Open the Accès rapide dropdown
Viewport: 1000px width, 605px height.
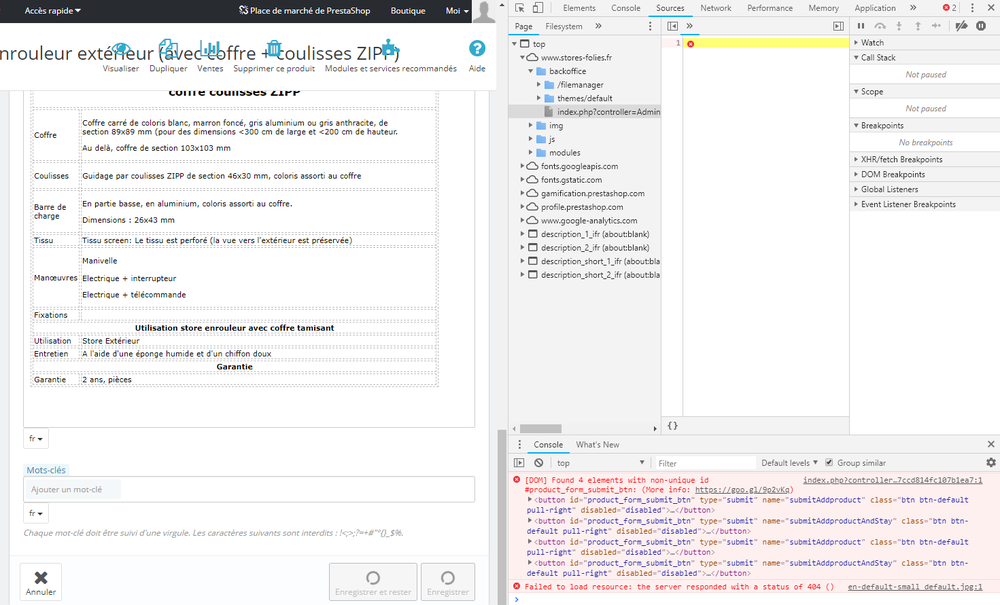tap(52, 11)
